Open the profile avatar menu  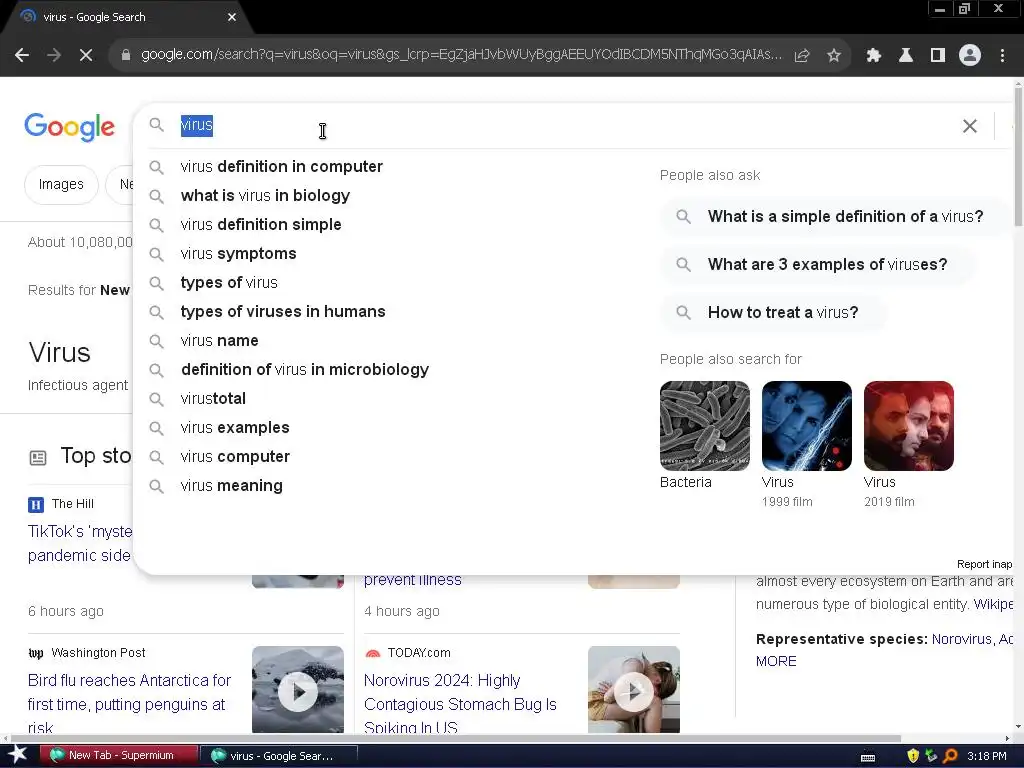pyautogui.click(x=970, y=56)
